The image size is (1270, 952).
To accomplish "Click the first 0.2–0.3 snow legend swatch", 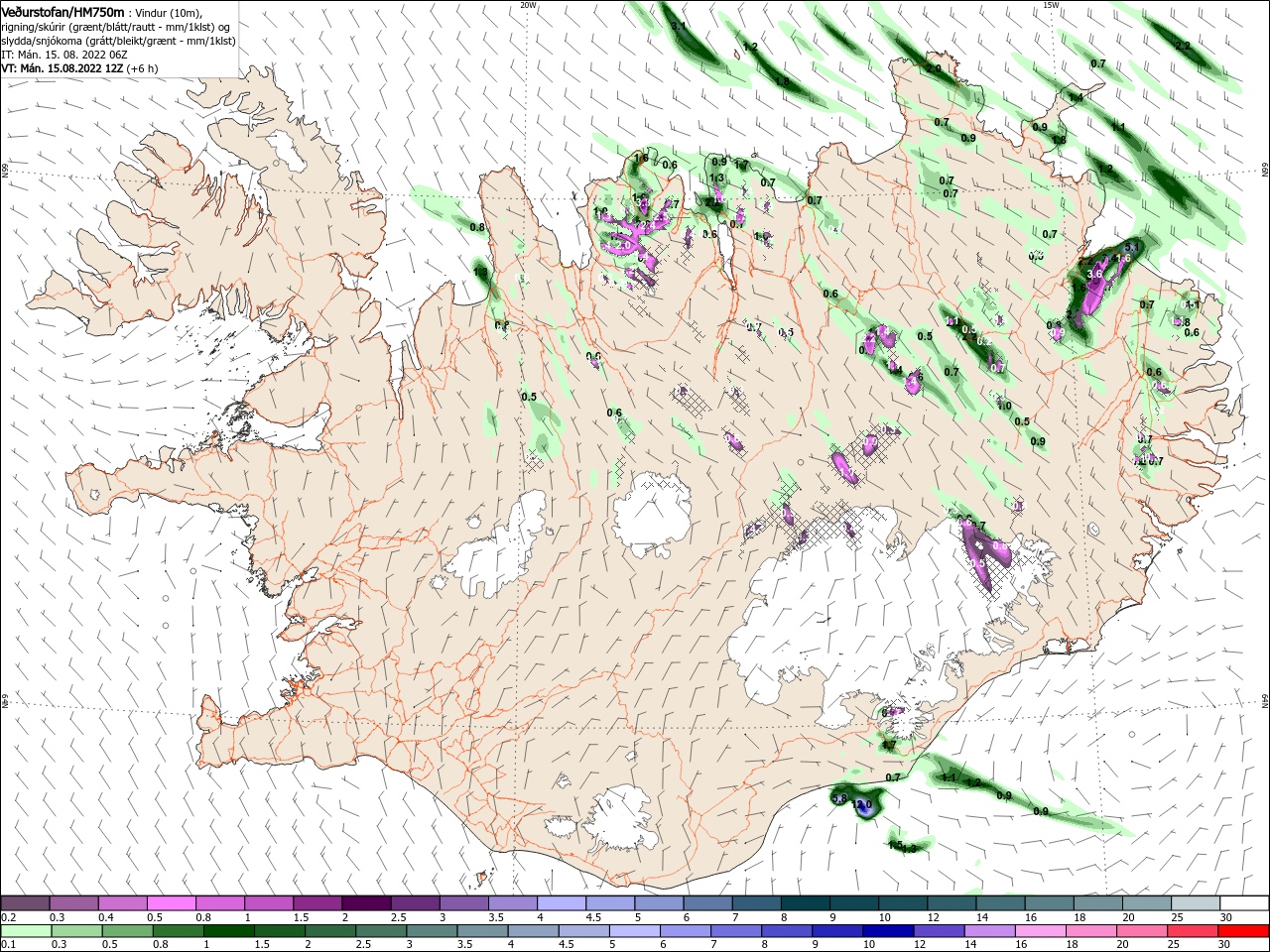I will click(x=25, y=903).
